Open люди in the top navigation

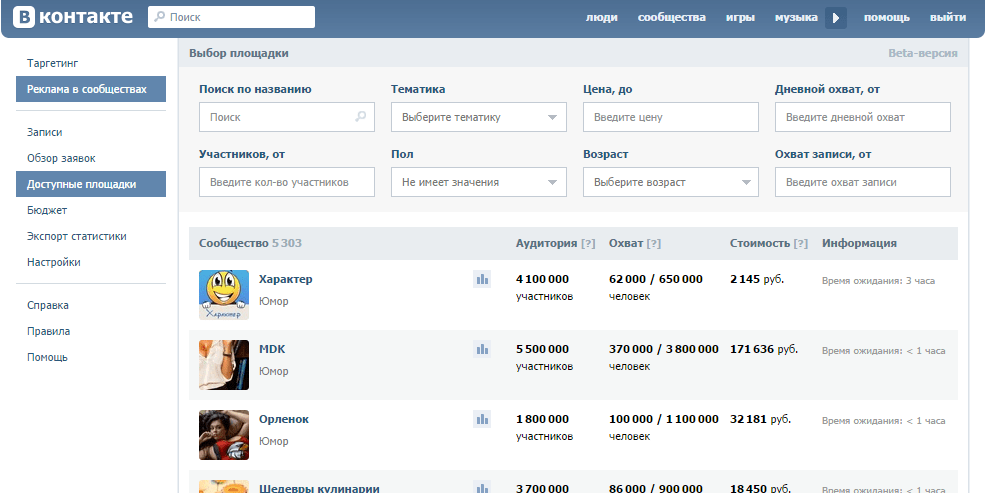tap(602, 18)
